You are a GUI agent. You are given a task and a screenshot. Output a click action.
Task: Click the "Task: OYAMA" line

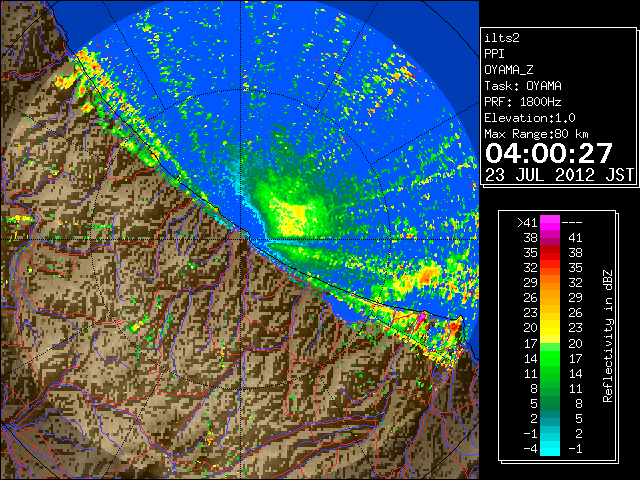pyautogui.click(x=523, y=86)
